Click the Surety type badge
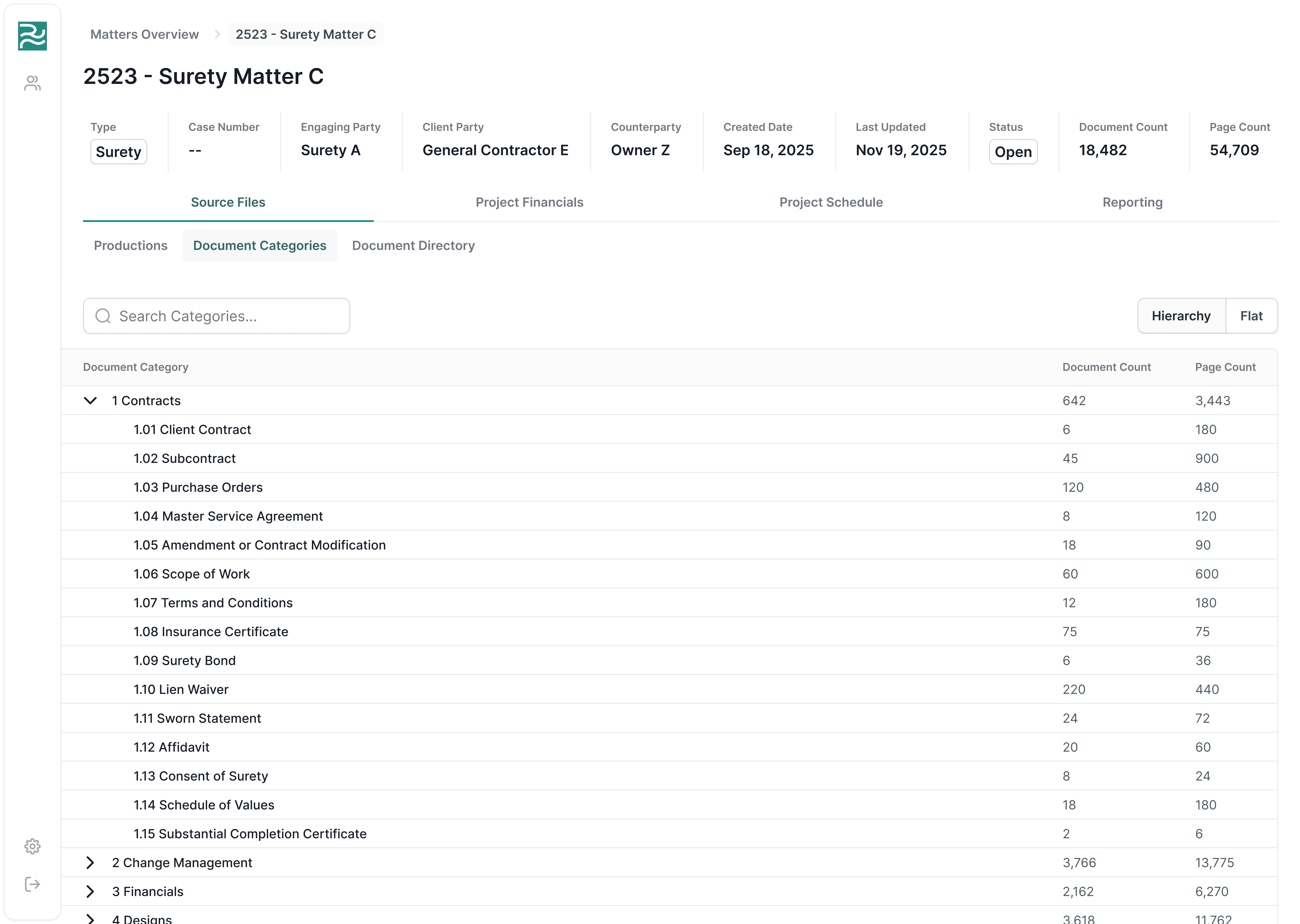 [118, 152]
